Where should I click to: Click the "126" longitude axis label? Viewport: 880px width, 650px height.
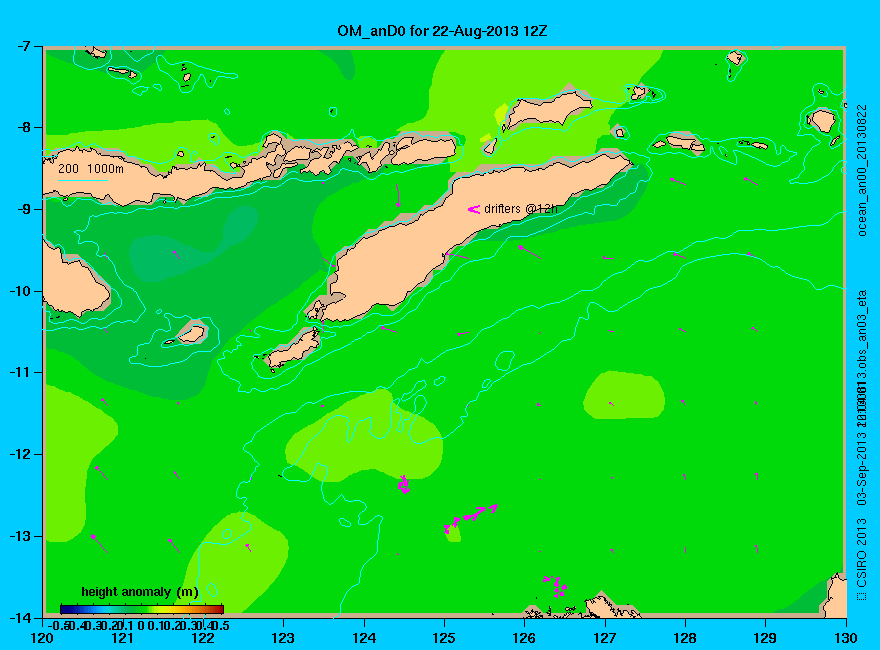point(525,638)
